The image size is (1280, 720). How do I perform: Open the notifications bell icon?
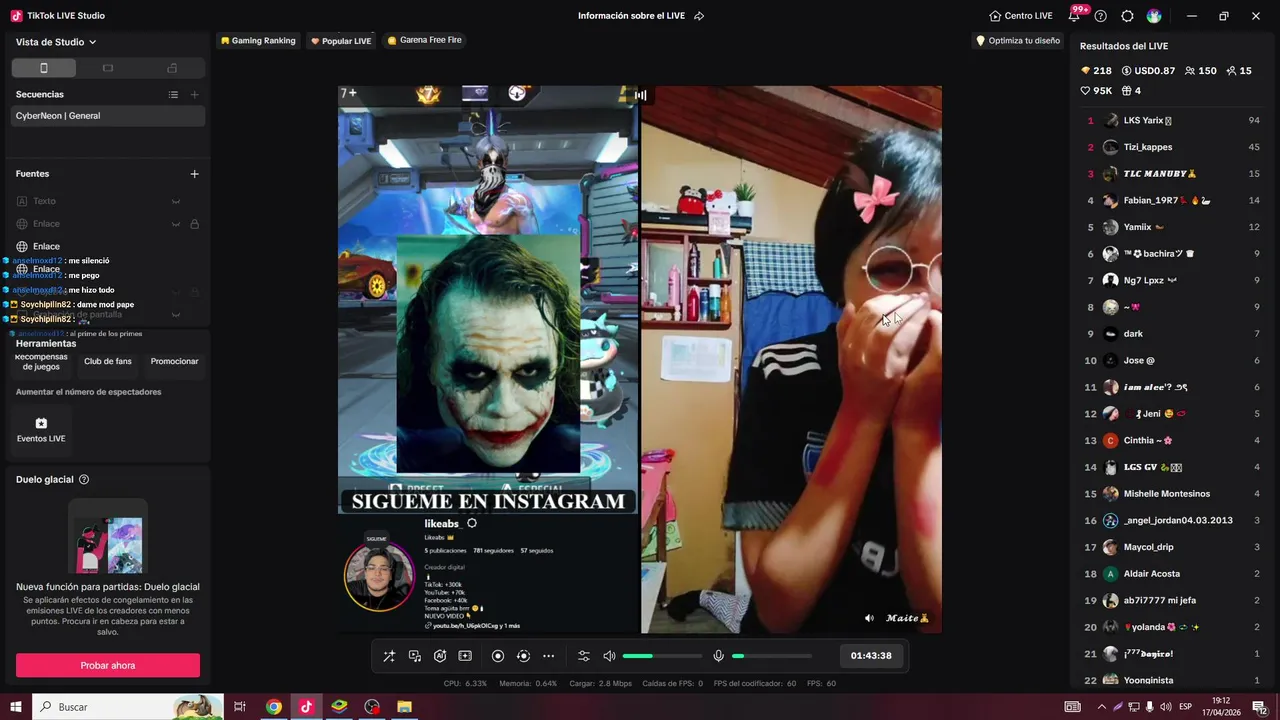(x=1074, y=16)
